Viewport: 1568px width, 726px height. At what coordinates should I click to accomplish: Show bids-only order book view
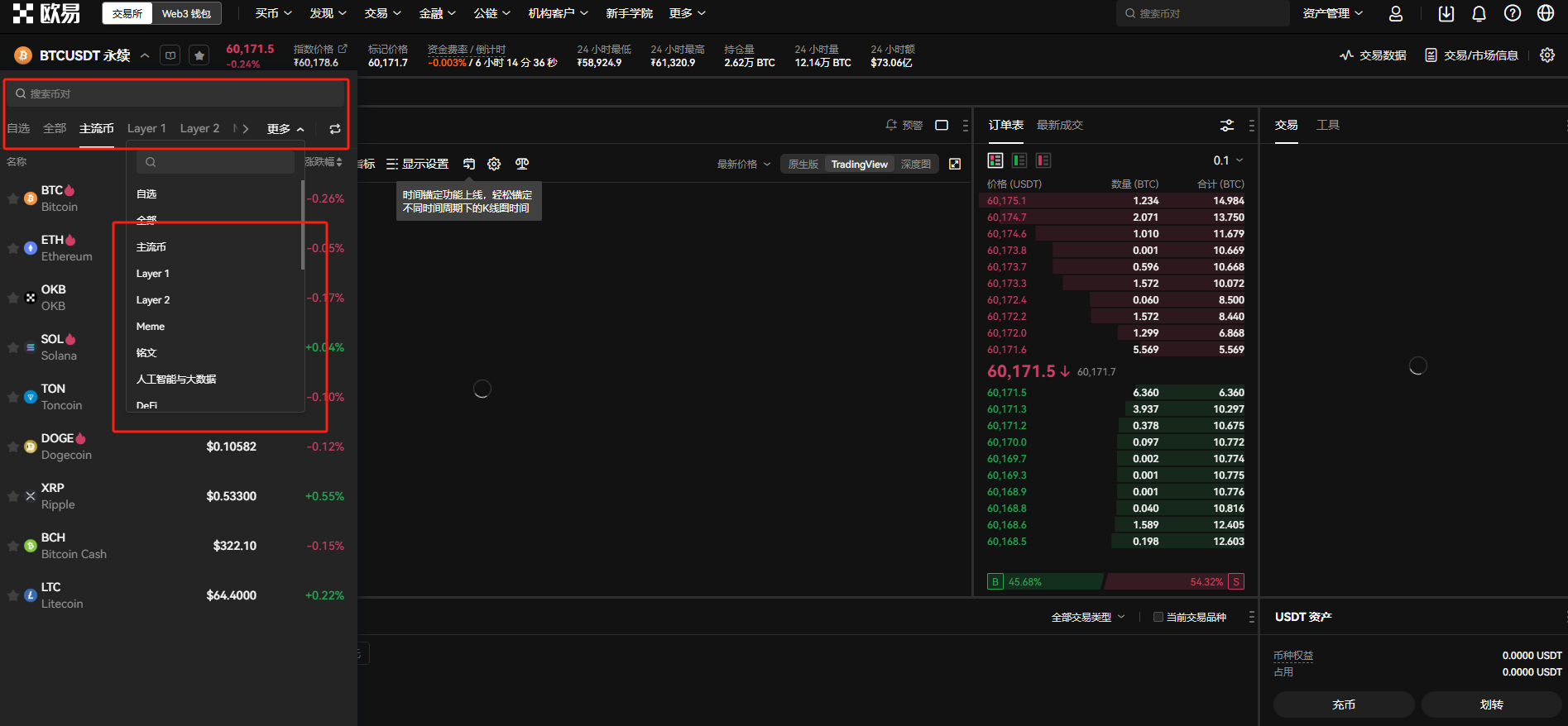1019,160
